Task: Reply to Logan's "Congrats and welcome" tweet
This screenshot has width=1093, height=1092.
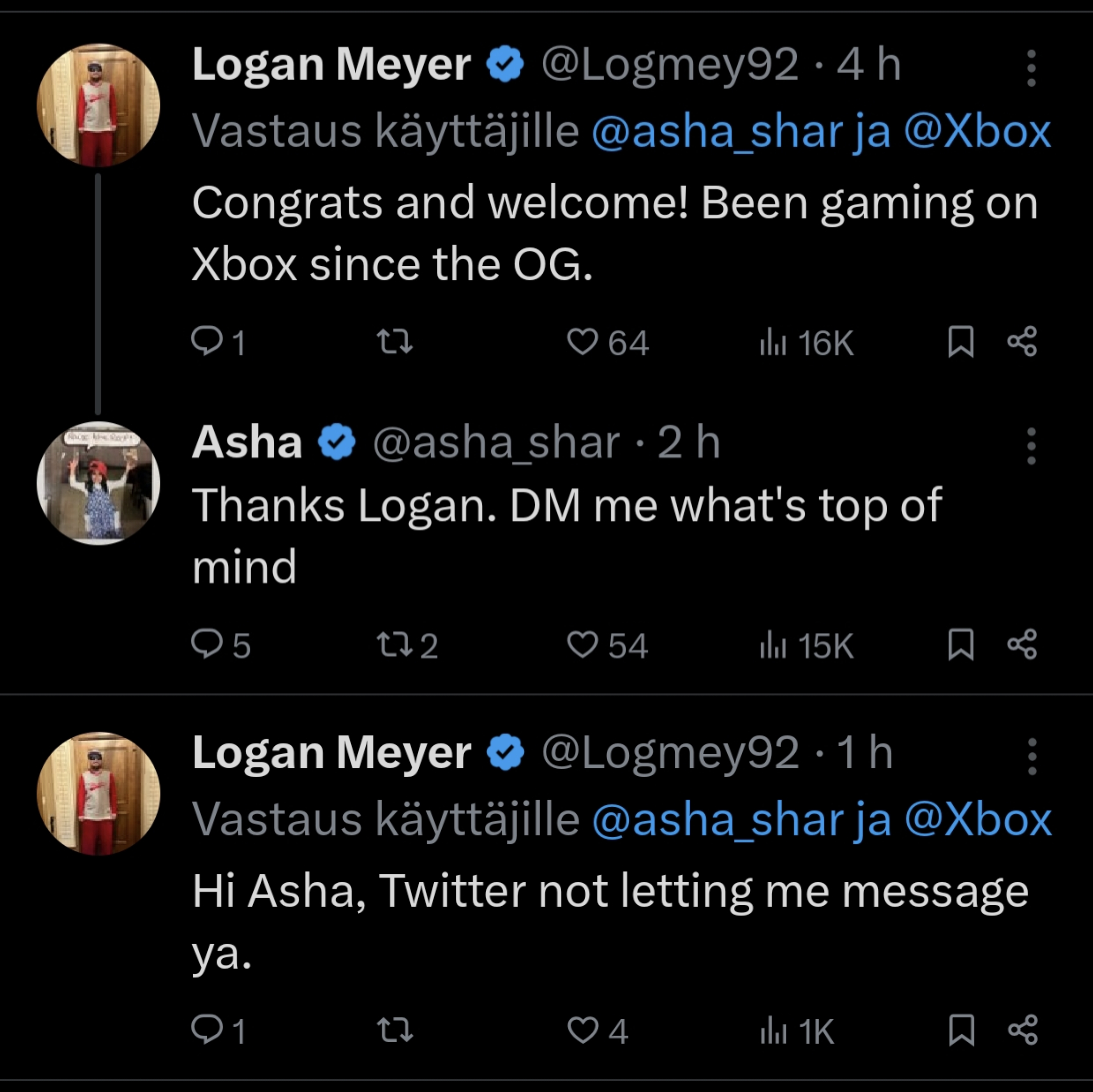Action: click(x=218, y=342)
